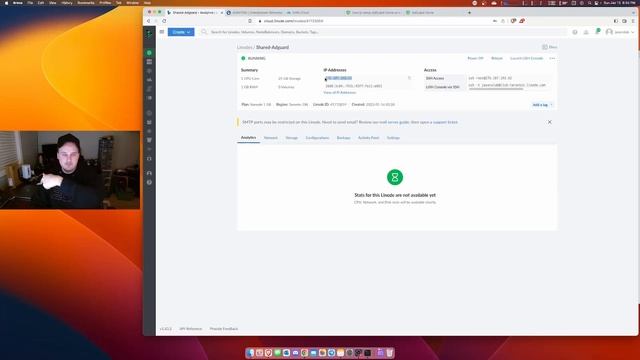Open the NodeBalancers sidebar icon
Image resolution: width=640 pixels, height=360 pixels.
pyautogui.click(x=149, y=71)
